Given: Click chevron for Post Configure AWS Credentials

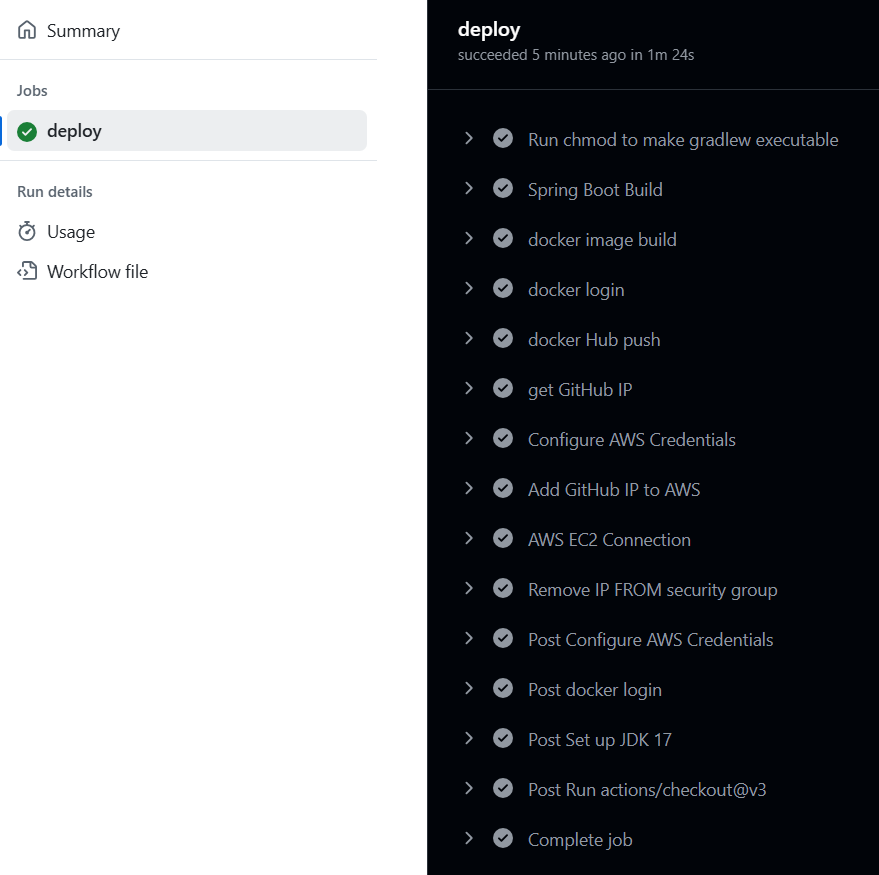Looking at the screenshot, I should tap(469, 638).
